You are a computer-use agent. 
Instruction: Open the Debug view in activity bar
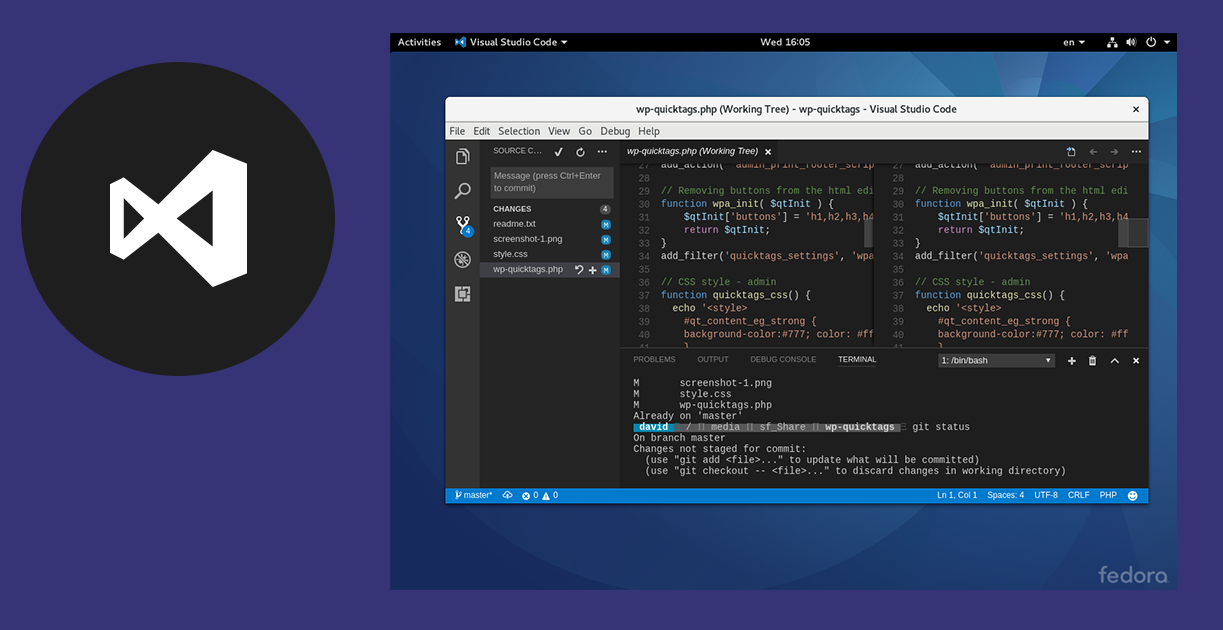pyautogui.click(x=462, y=259)
